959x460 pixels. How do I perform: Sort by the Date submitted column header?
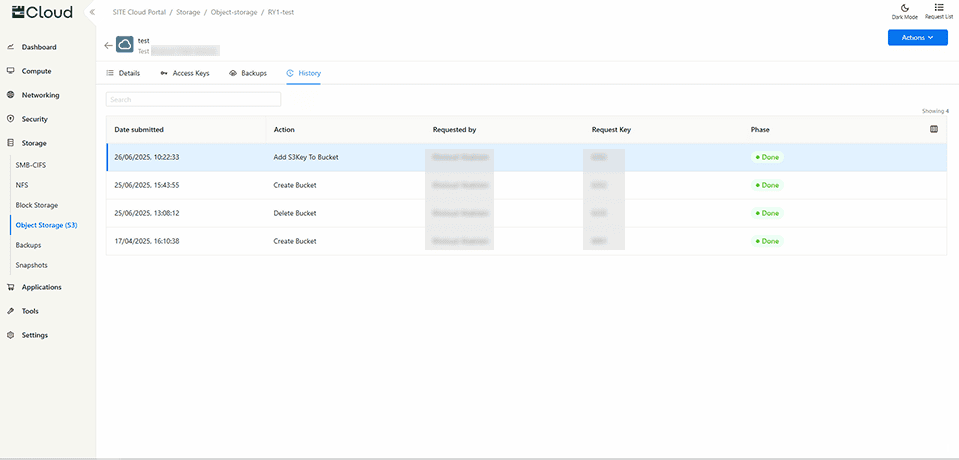point(139,129)
